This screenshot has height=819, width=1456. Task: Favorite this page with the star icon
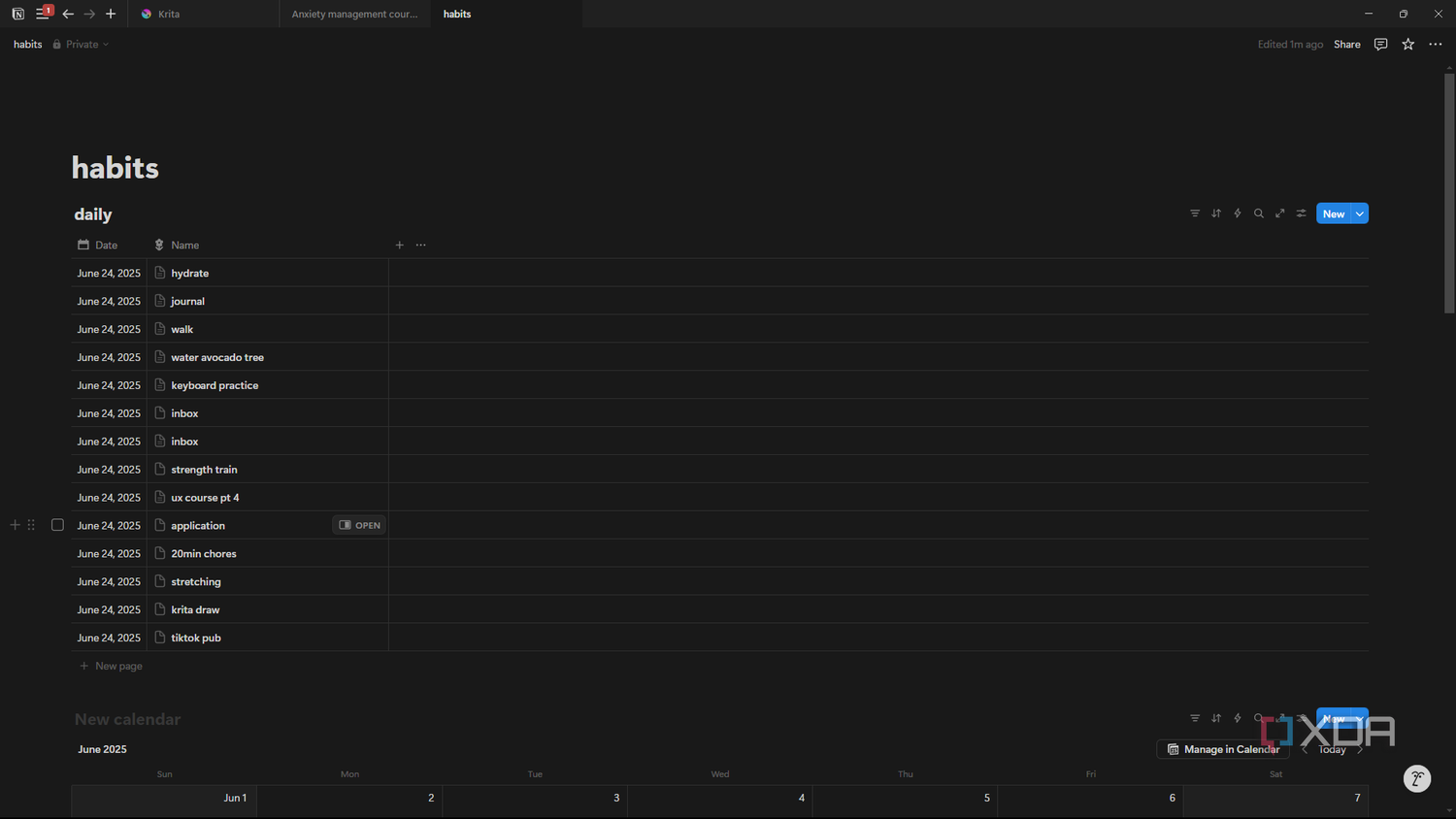click(x=1408, y=45)
